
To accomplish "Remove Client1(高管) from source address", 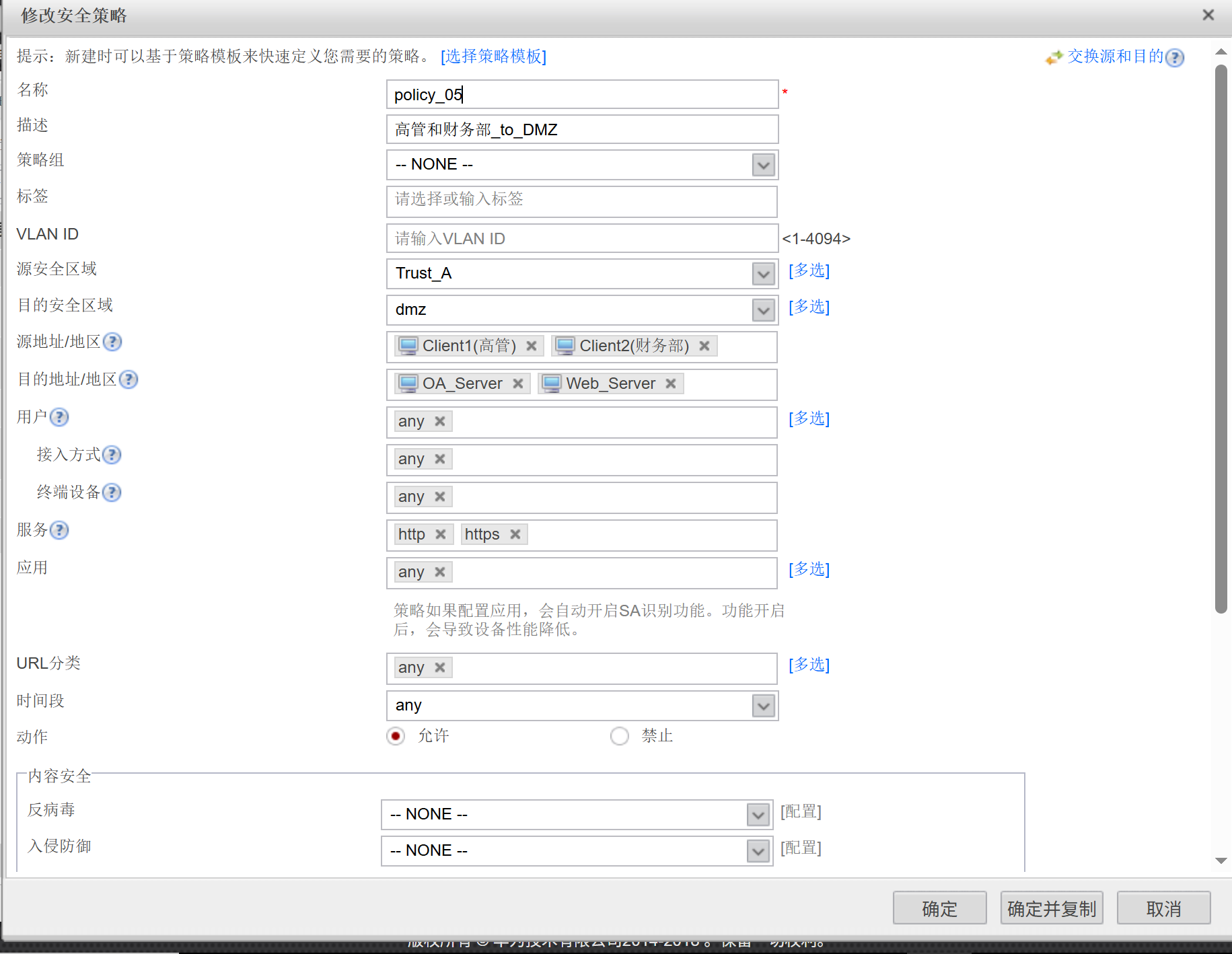I will pos(532,346).
